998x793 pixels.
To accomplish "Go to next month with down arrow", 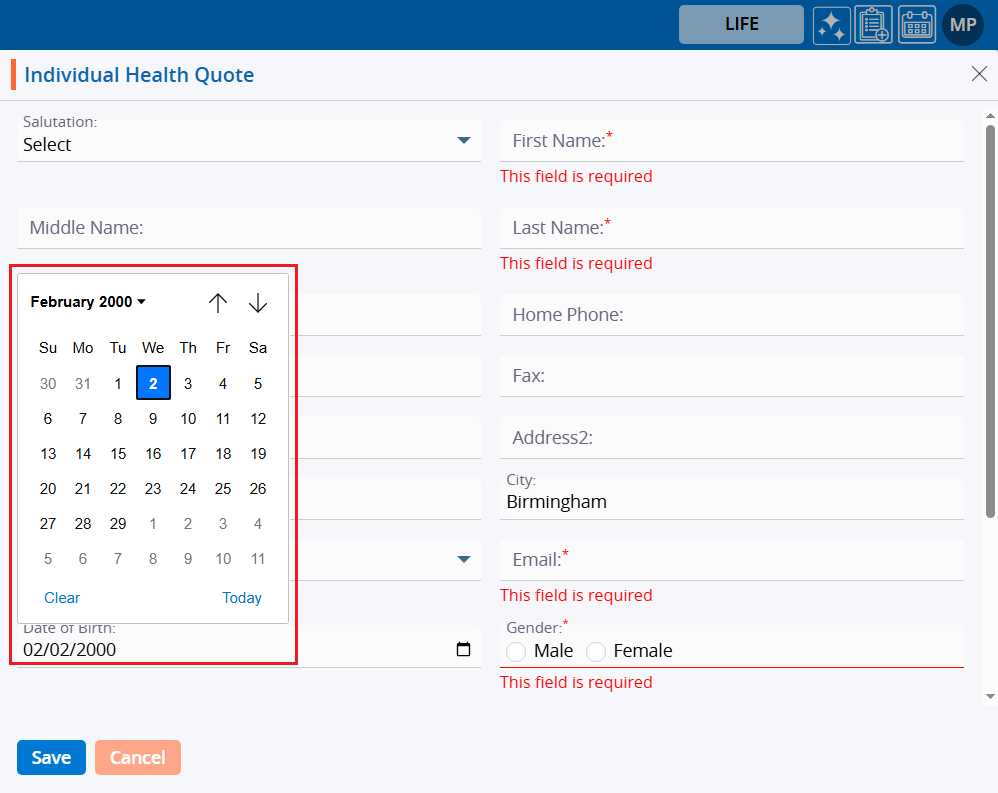I will pos(258,303).
